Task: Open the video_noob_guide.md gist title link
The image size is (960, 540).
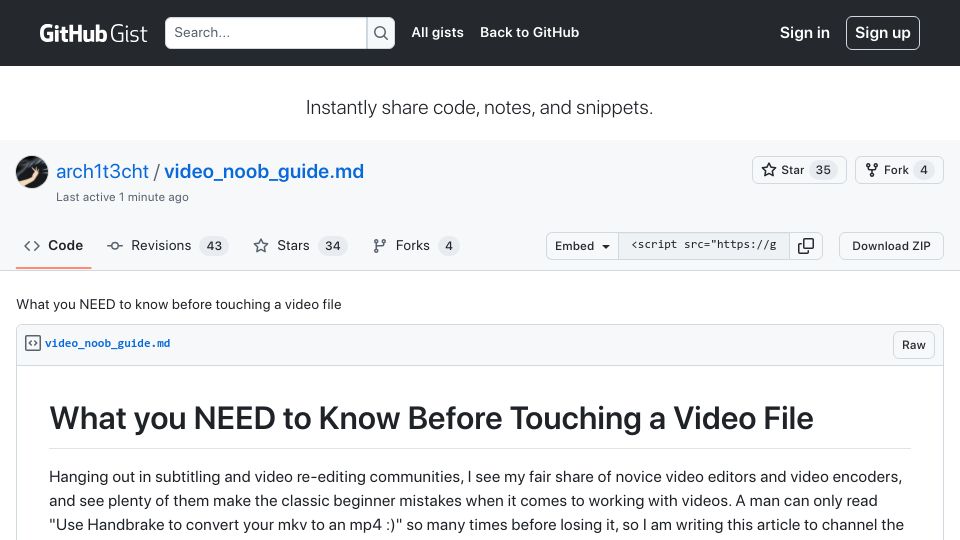Action: pos(264,171)
